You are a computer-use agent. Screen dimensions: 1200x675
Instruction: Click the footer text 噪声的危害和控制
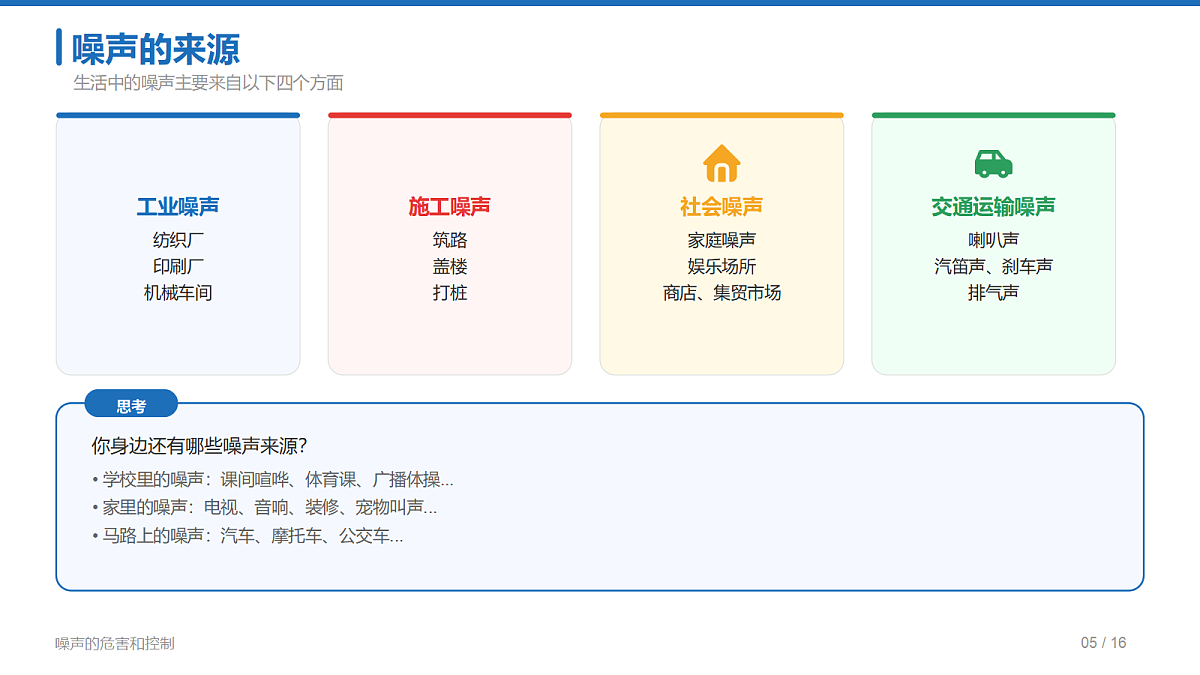coord(115,643)
